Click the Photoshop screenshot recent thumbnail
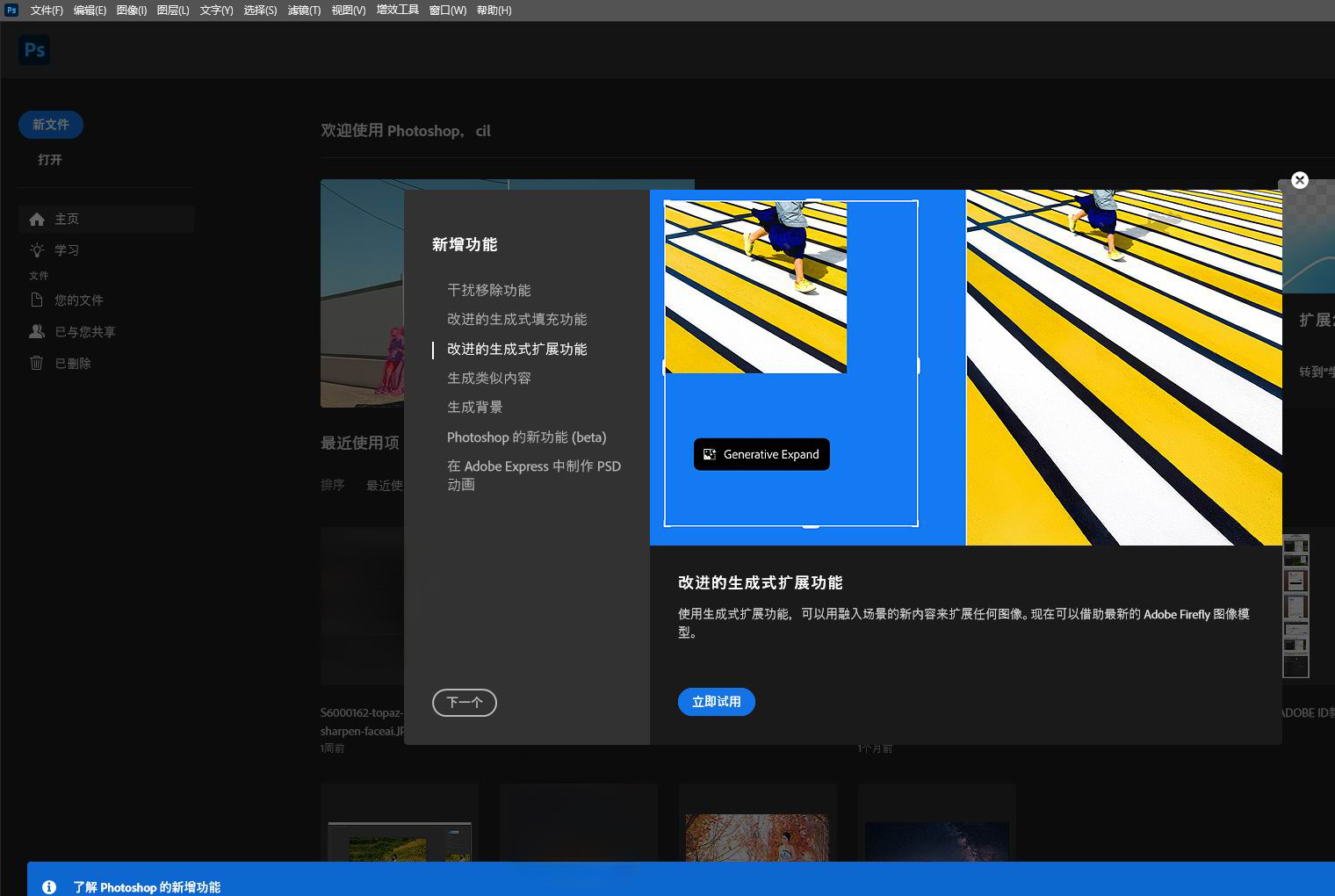Screen dimensions: 1335x896 tap(400, 842)
